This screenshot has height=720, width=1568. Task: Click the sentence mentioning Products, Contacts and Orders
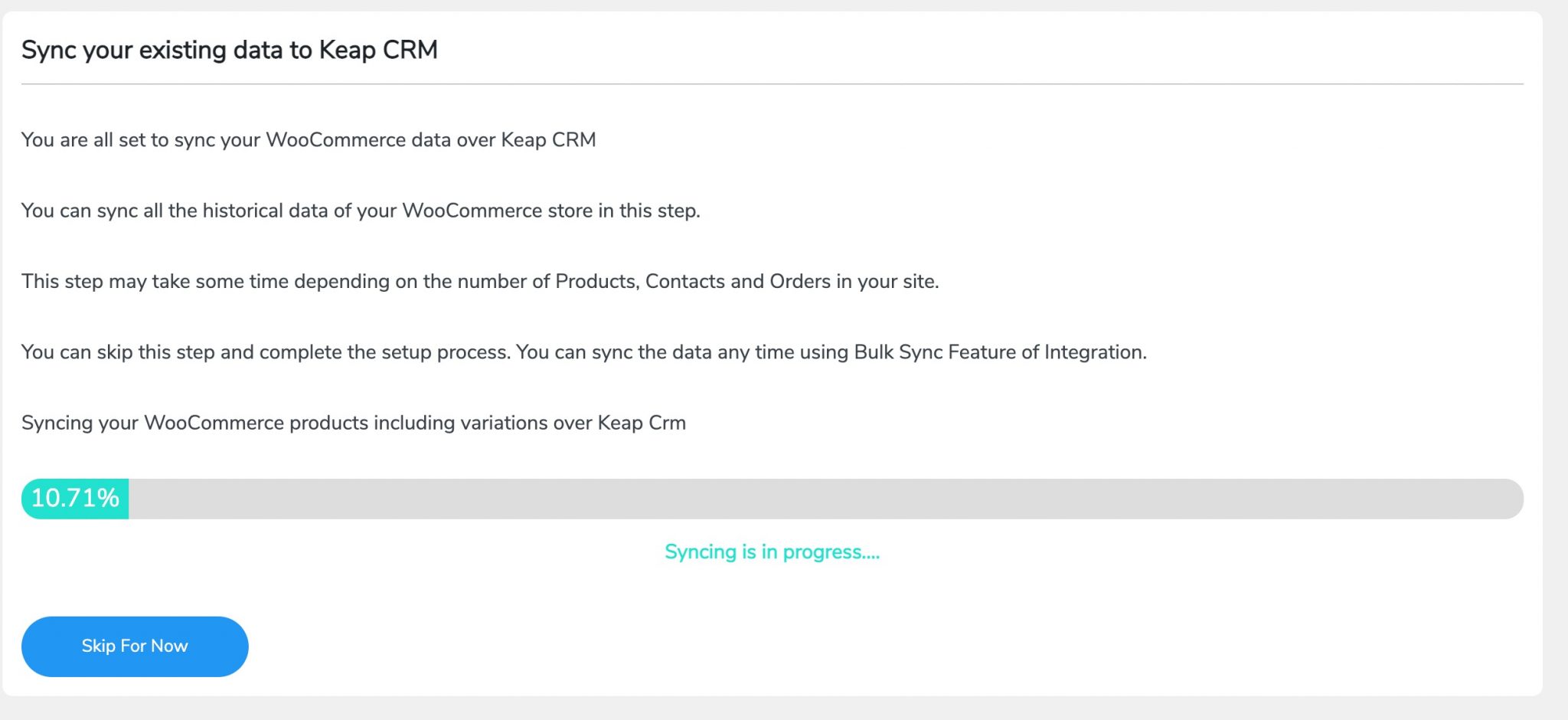click(x=482, y=280)
